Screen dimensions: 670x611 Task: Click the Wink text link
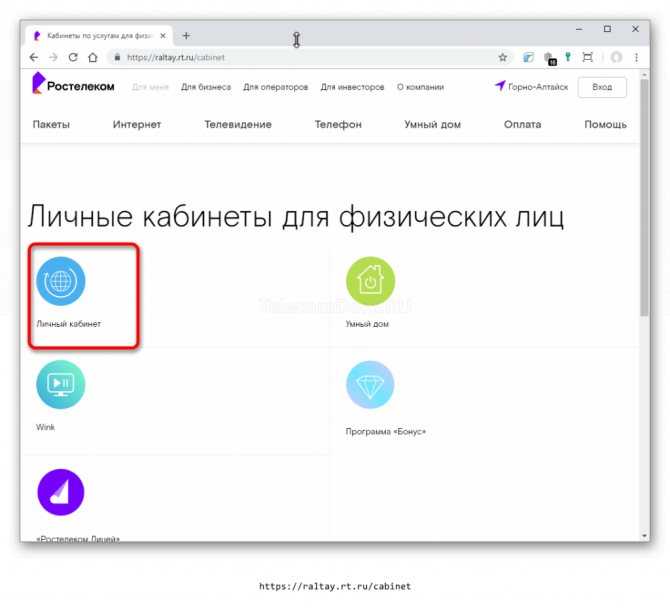point(46,427)
